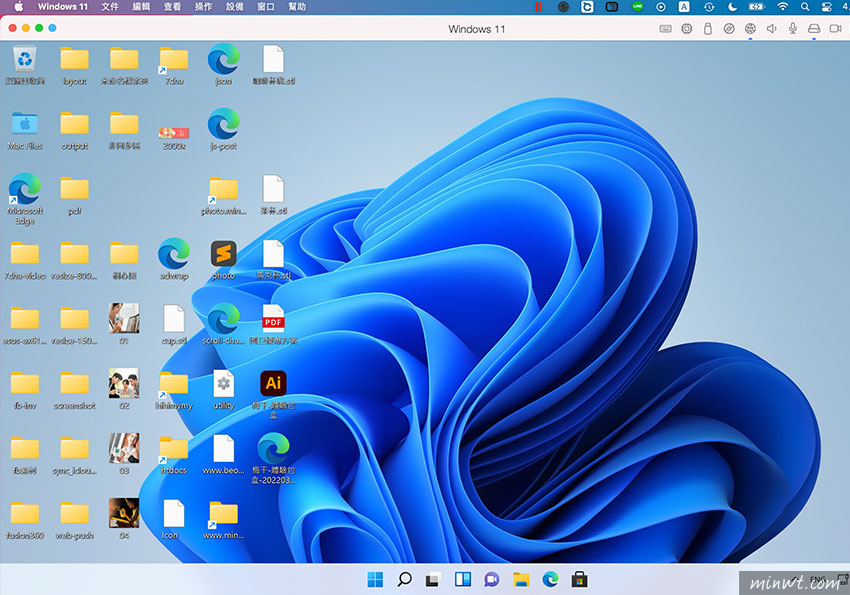Click the CPU chip icon in Parallels toolbar
This screenshot has height=595, width=850.
point(686,29)
